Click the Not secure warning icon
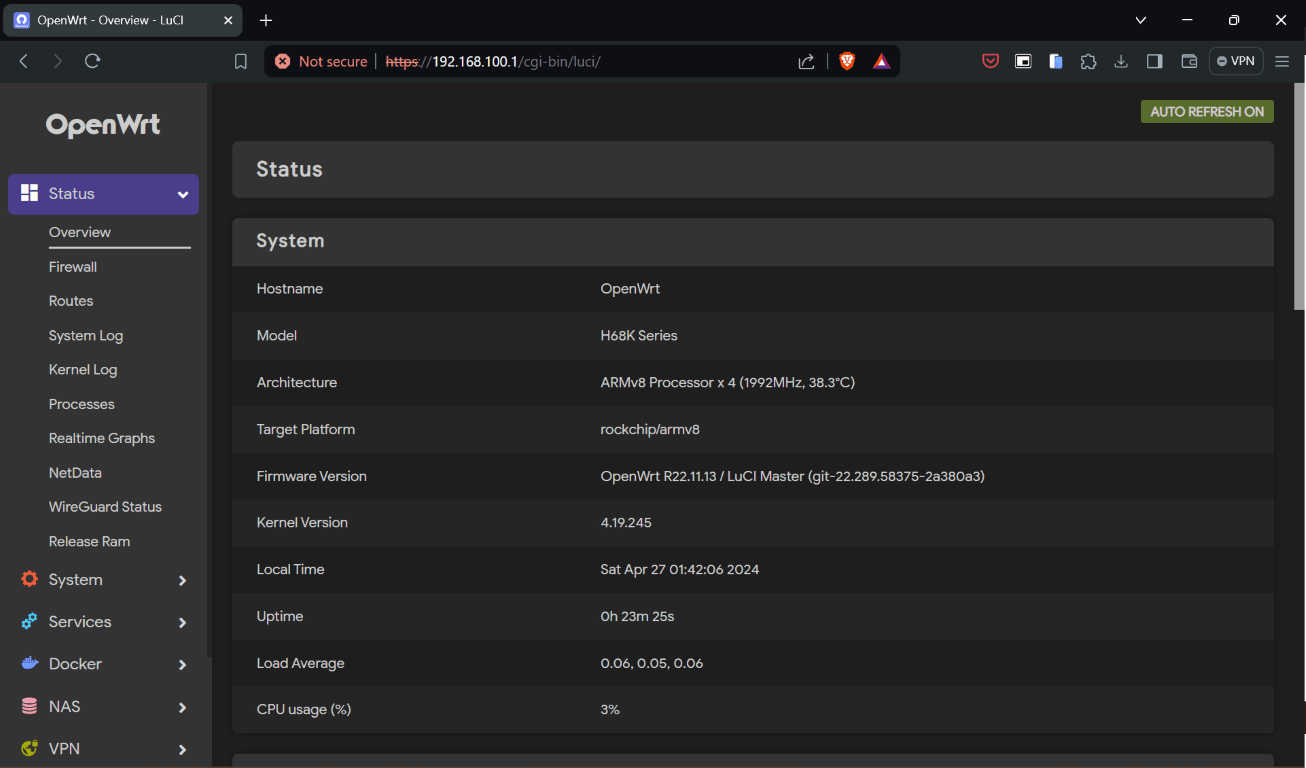The width and height of the screenshot is (1306, 768). click(282, 61)
